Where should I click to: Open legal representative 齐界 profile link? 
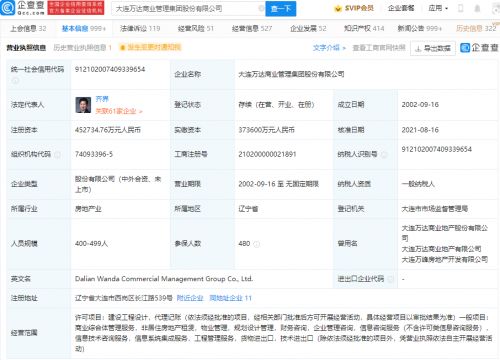(x=102, y=99)
